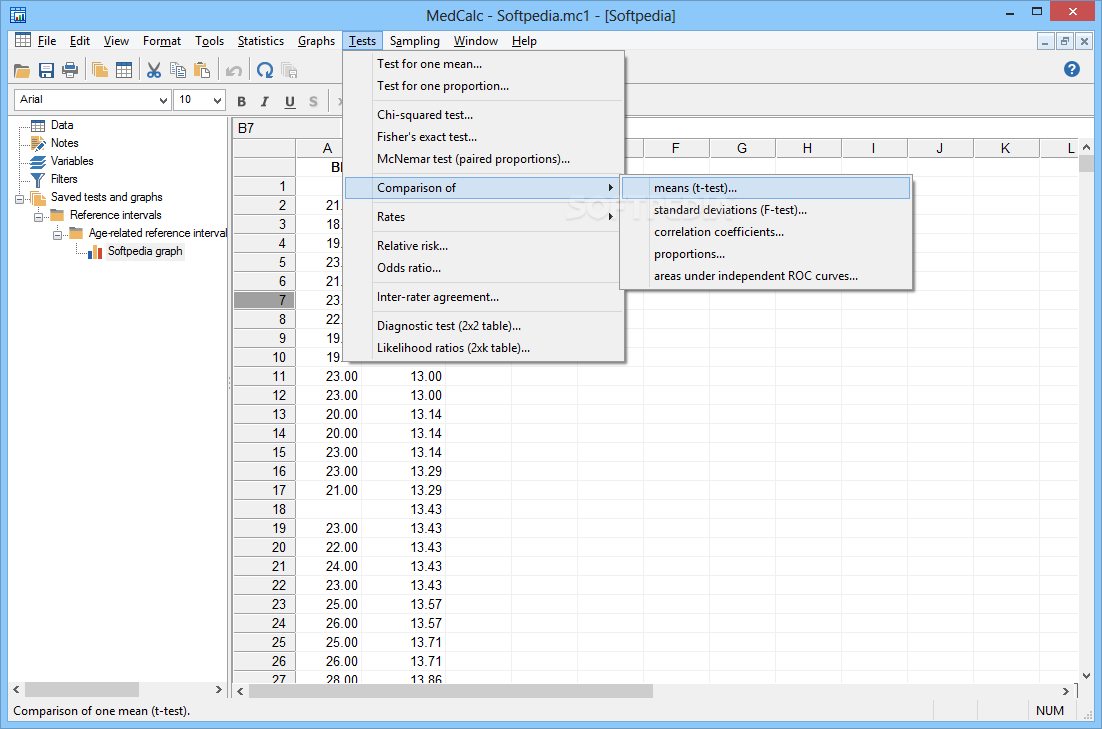
Task: Click the Print icon in toolbar
Action: pos(70,70)
